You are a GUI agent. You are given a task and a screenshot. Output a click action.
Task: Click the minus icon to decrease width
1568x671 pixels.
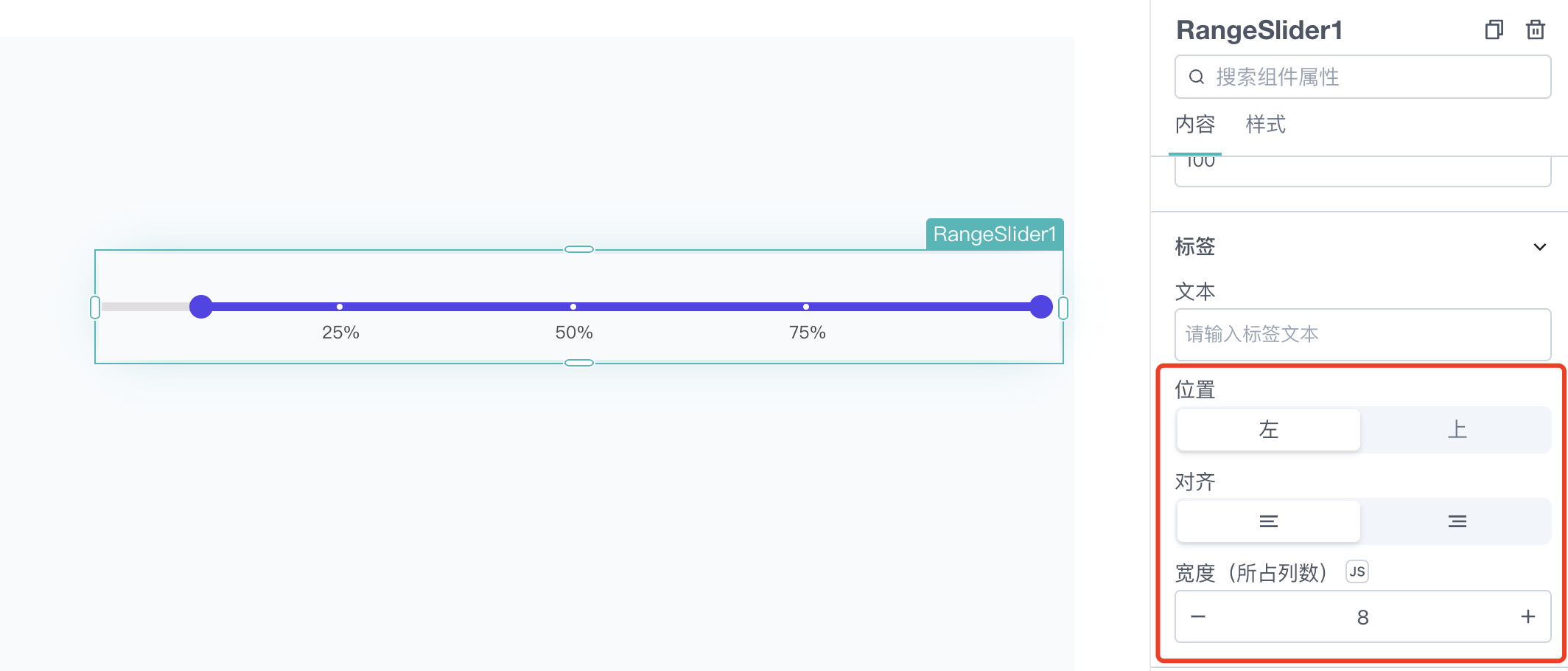(1198, 616)
